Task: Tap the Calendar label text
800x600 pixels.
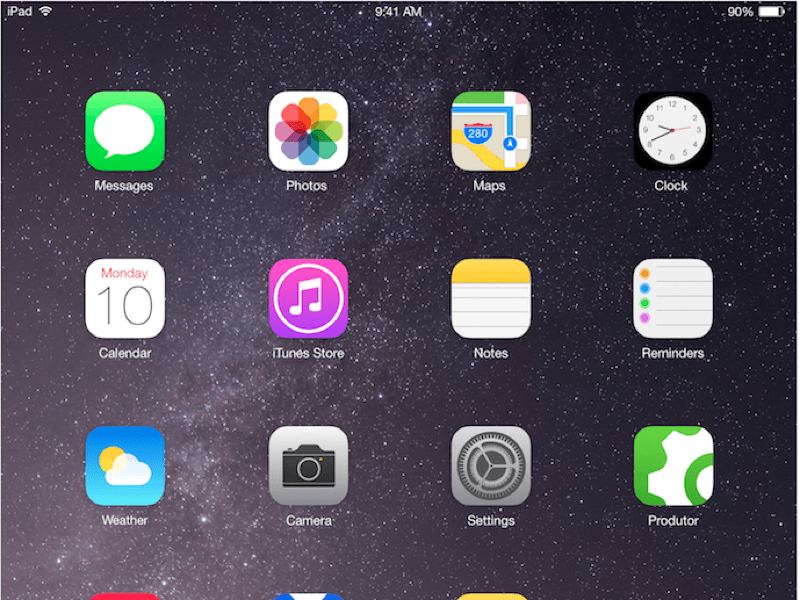Action: [x=125, y=353]
